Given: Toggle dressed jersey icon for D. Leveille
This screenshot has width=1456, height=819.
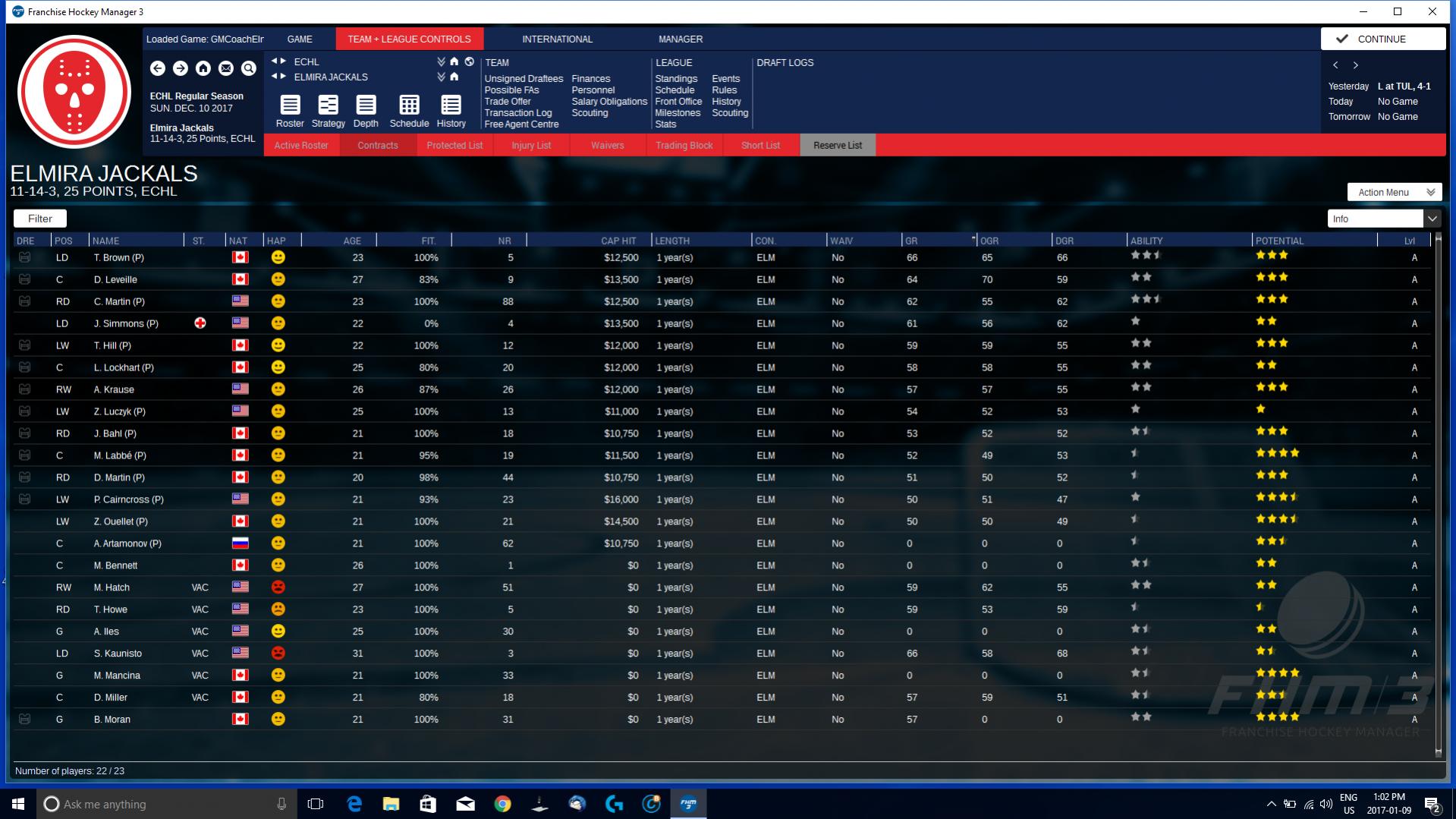Looking at the screenshot, I should point(25,279).
